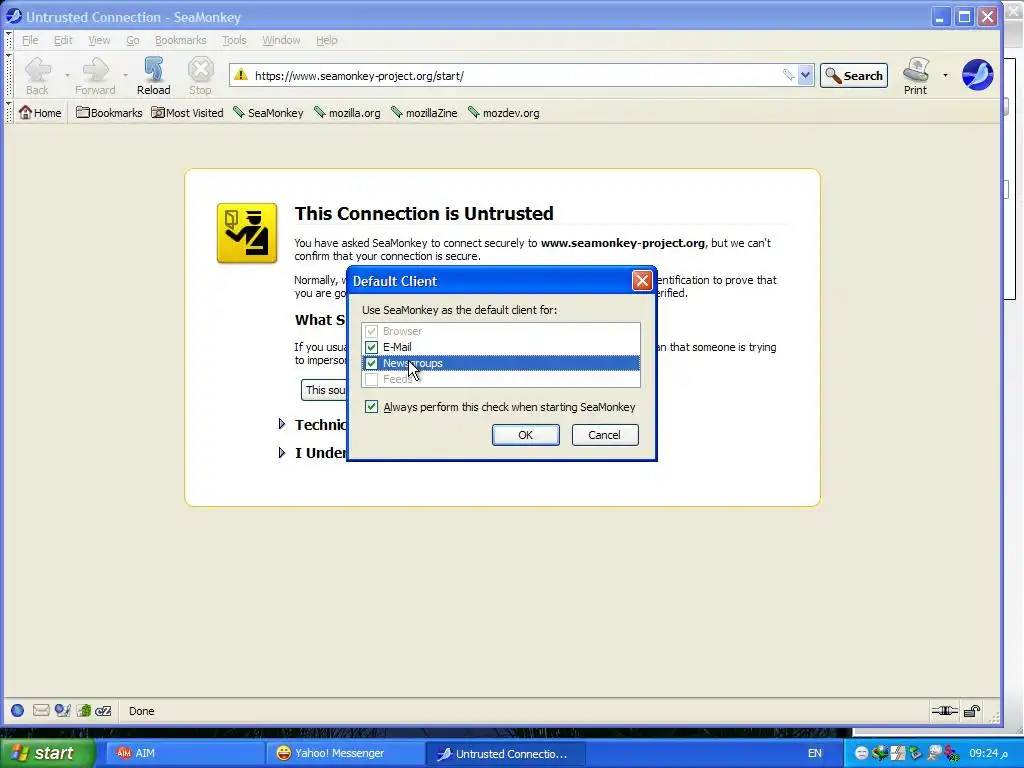The width and height of the screenshot is (1024, 768).
Task: Open the Print options dropdown arrow
Action: 945,75
